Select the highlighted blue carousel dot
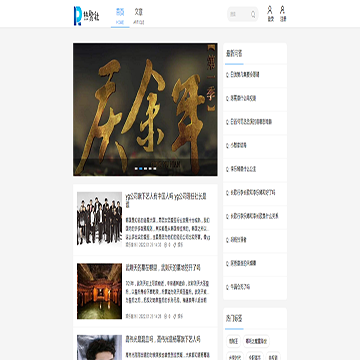The width and height of the screenshot is (360, 360). click(141, 169)
